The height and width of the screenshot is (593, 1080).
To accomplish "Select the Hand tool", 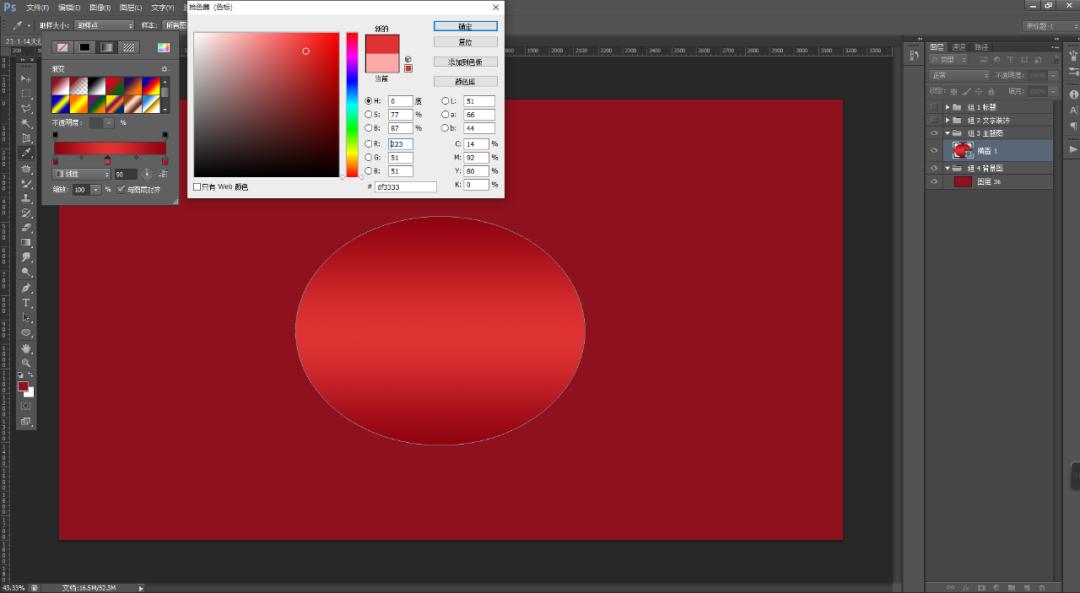I will (26, 348).
